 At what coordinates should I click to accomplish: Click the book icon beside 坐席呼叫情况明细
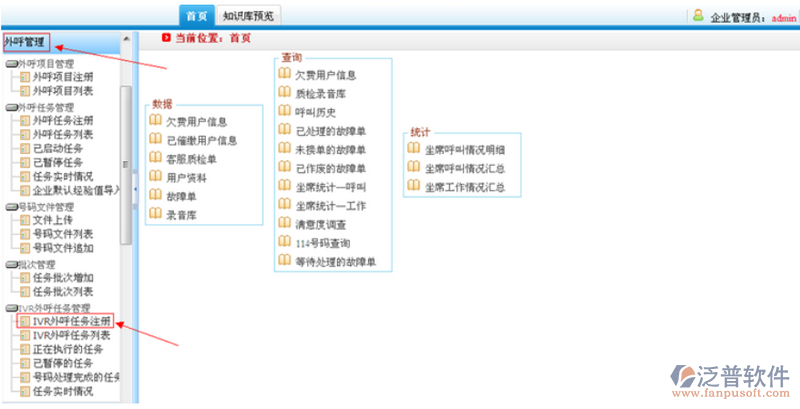413,149
